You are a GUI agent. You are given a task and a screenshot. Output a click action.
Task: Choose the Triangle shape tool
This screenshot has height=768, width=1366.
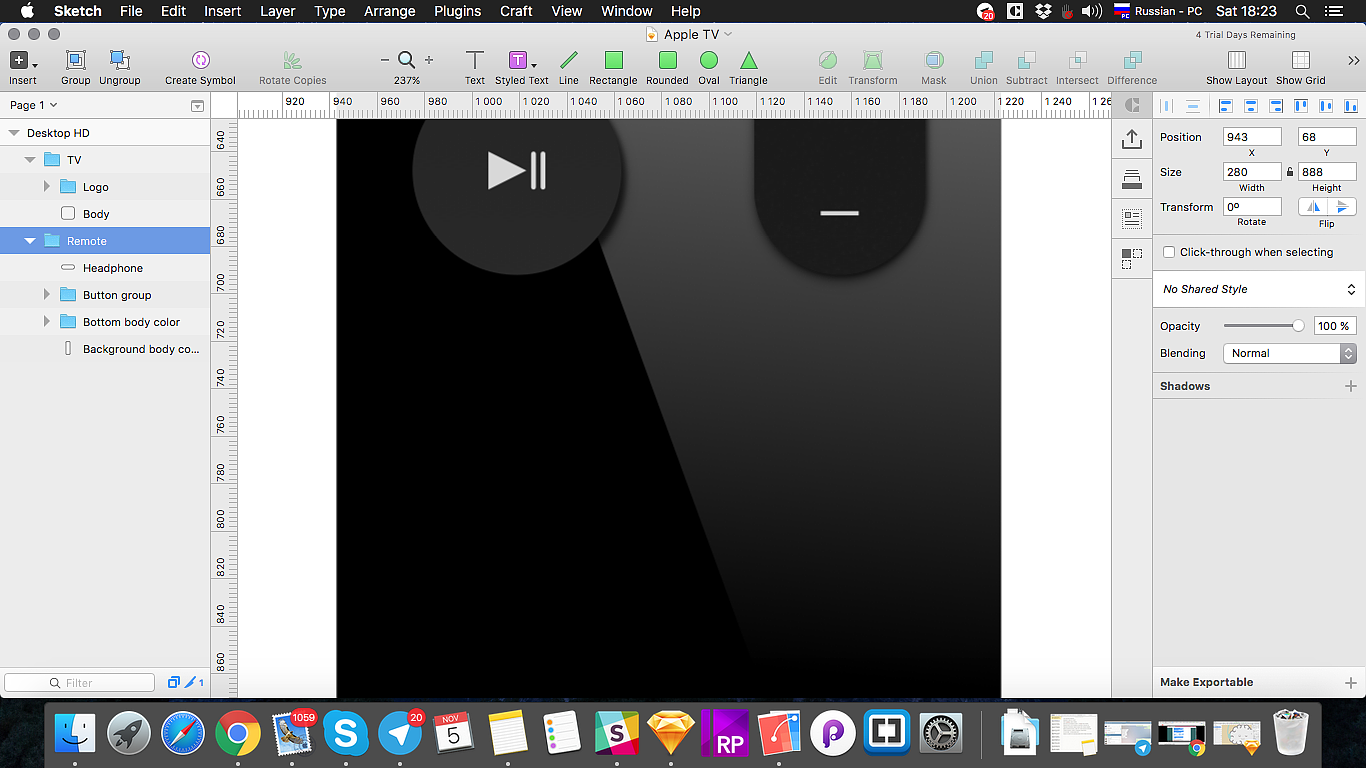748,62
